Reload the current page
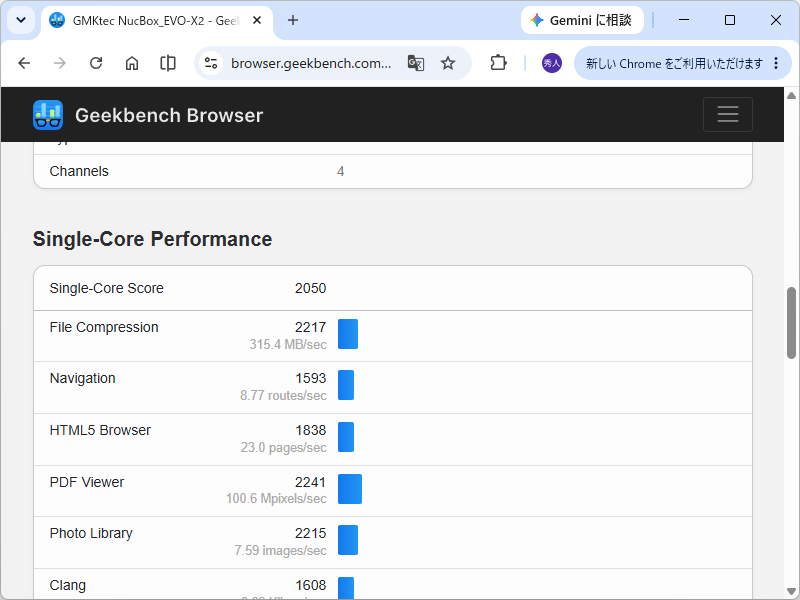 pos(96,63)
